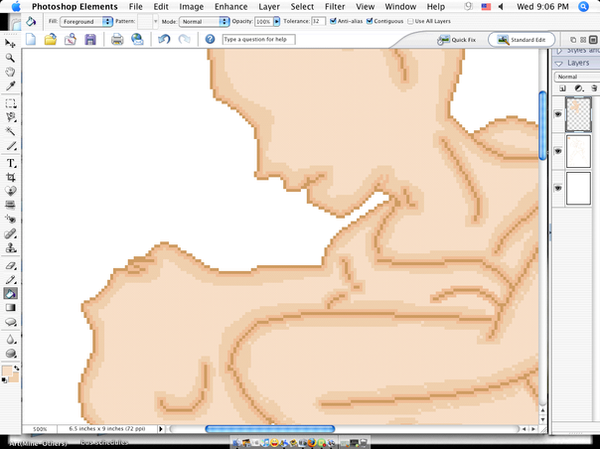The height and width of the screenshot is (449, 600).
Task: Toggle the Contiguous checkbox
Action: 369,21
